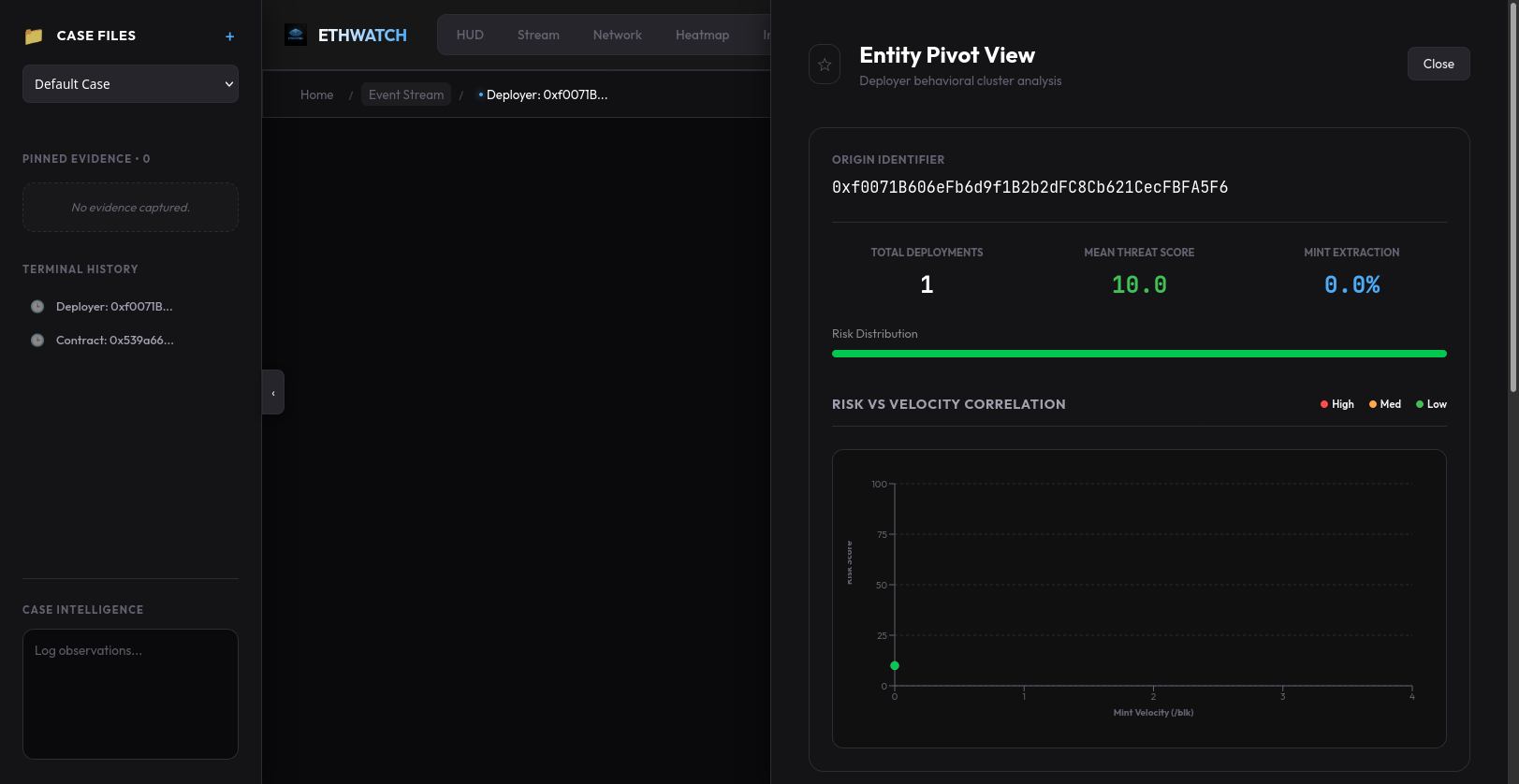Switch to the HUD tab
Image resolution: width=1519 pixels, height=784 pixels.
coord(470,36)
